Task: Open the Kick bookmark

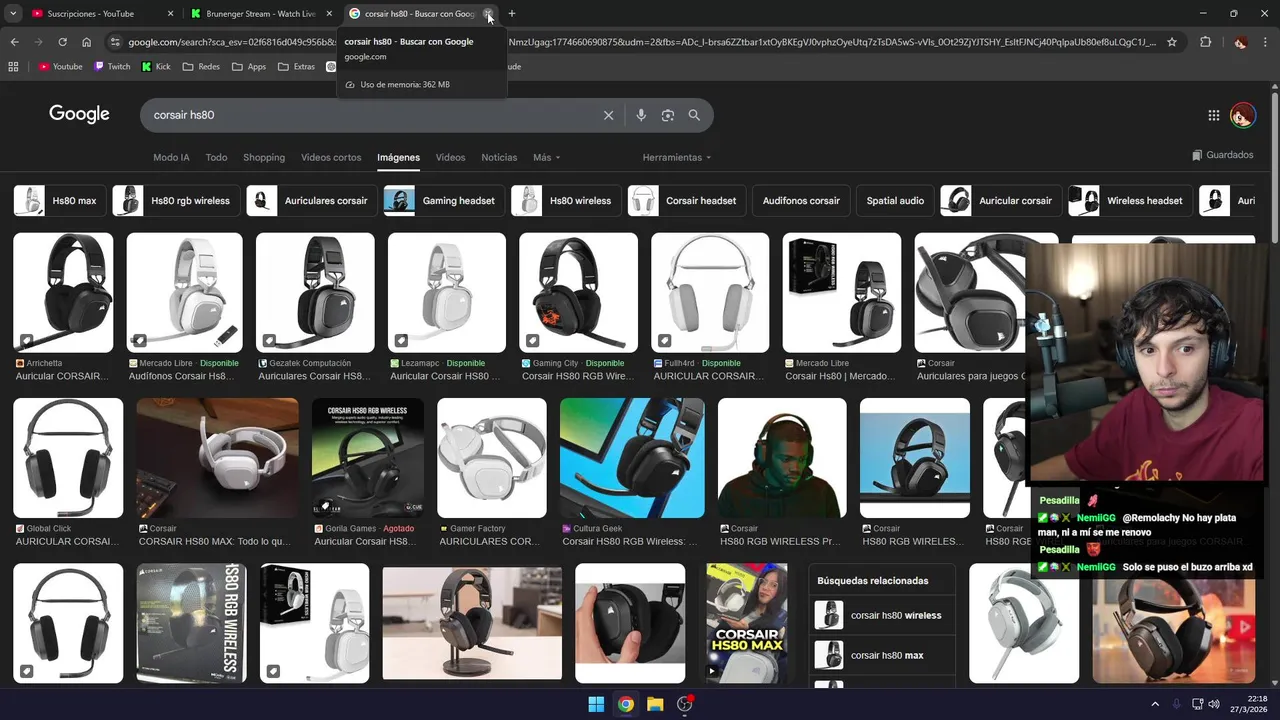Action: (156, 67)
